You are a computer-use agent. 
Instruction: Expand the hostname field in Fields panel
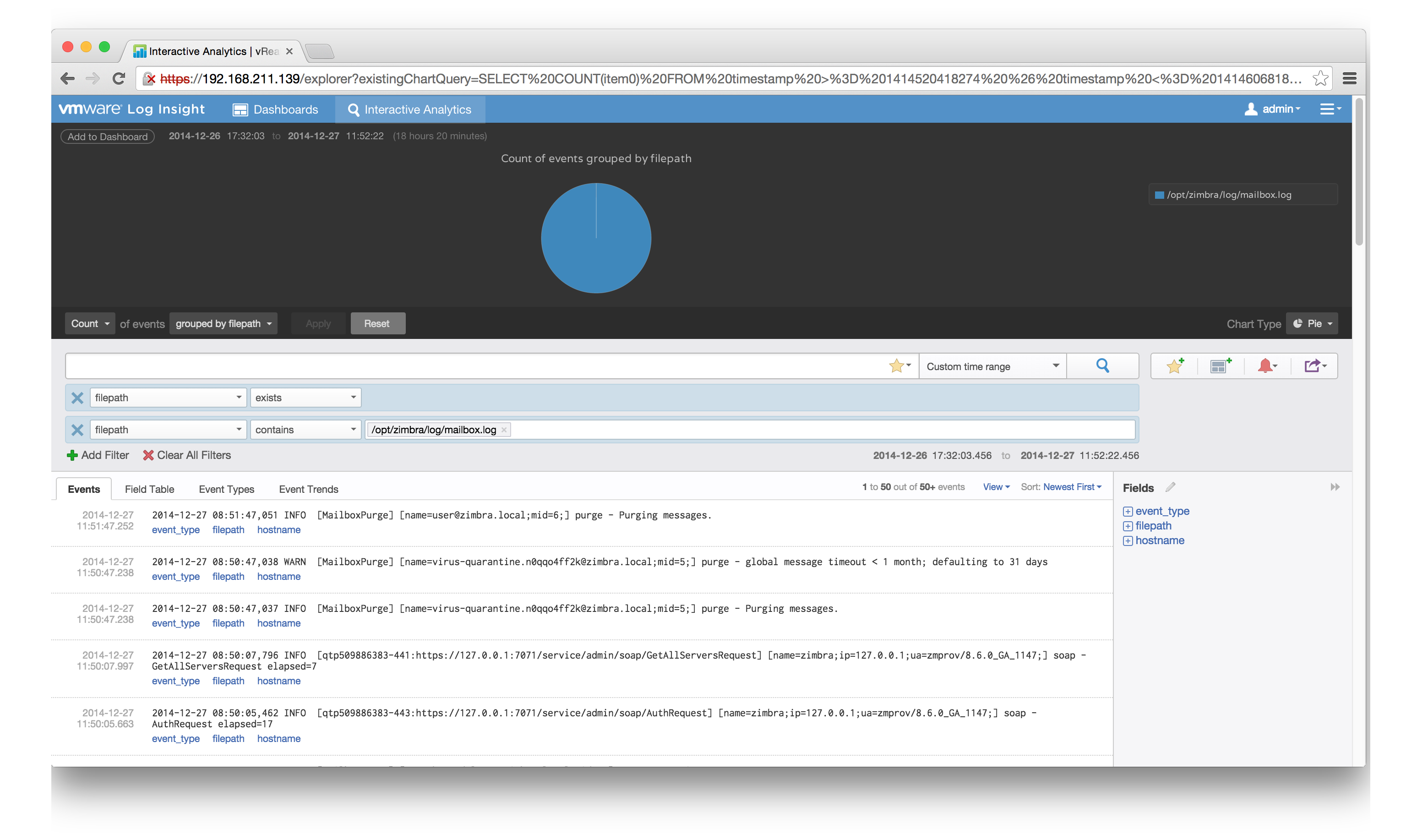point(1128,541)
